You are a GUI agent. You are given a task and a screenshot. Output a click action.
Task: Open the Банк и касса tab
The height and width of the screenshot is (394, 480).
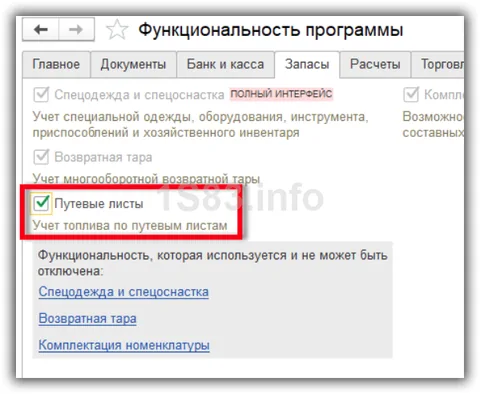[225, 64]
